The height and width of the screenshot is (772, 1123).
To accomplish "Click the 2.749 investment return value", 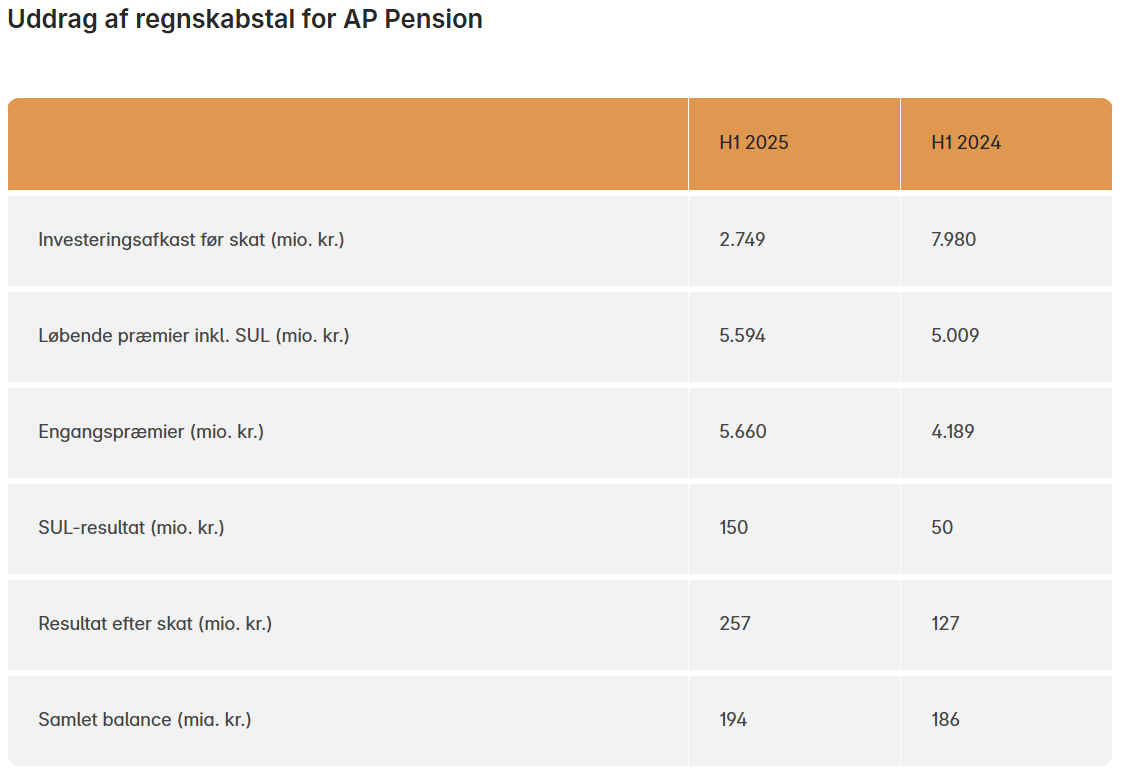I will (742, 240).
